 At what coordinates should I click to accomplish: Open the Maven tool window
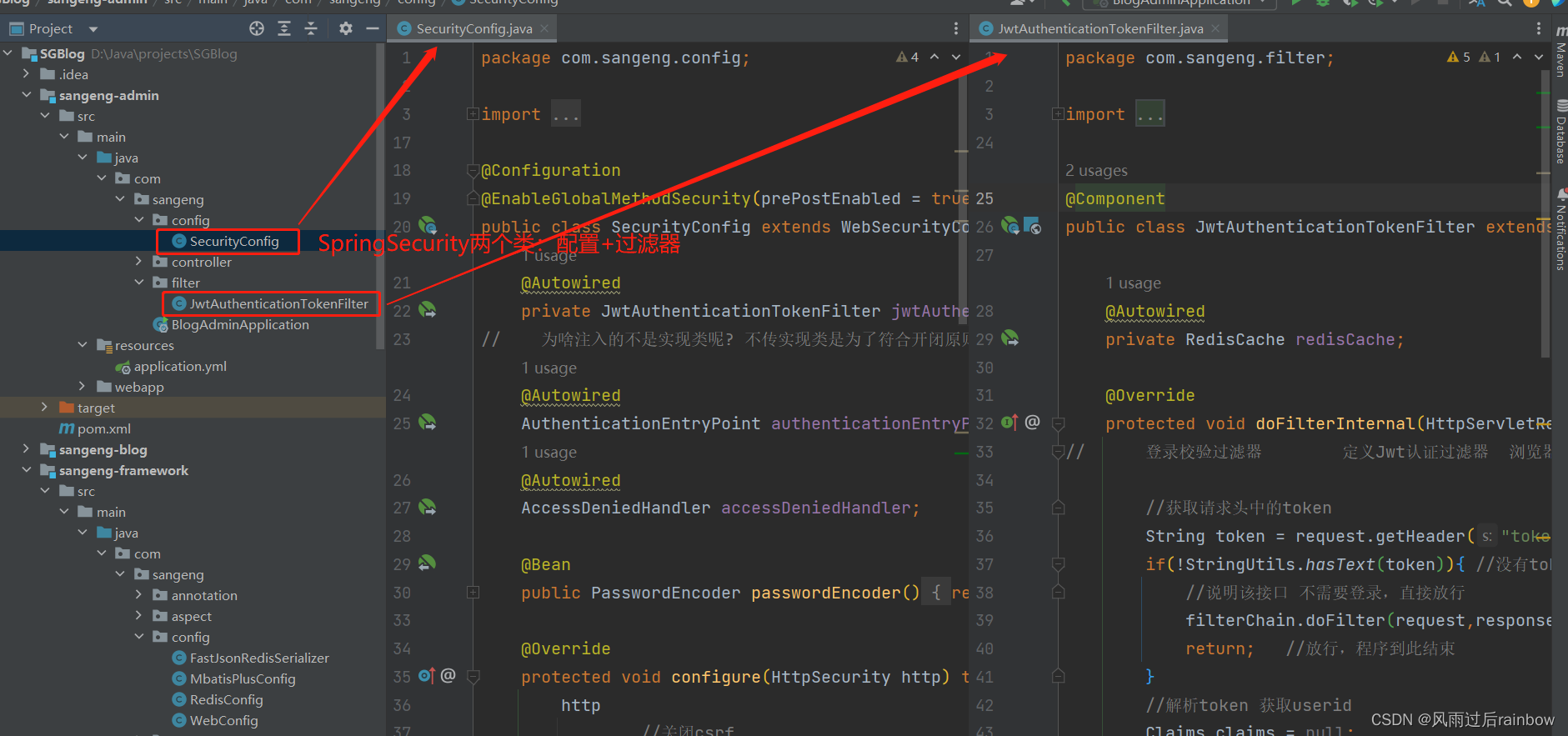pyautogui.click(x=1560, y=52)
